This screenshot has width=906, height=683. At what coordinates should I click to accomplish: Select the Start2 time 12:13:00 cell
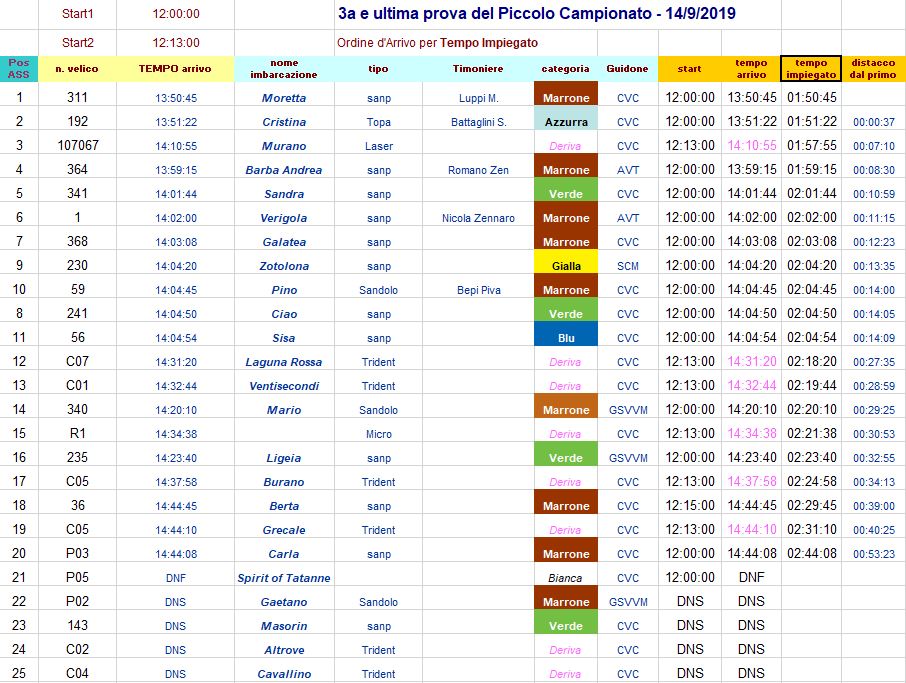tap(176, 43)
